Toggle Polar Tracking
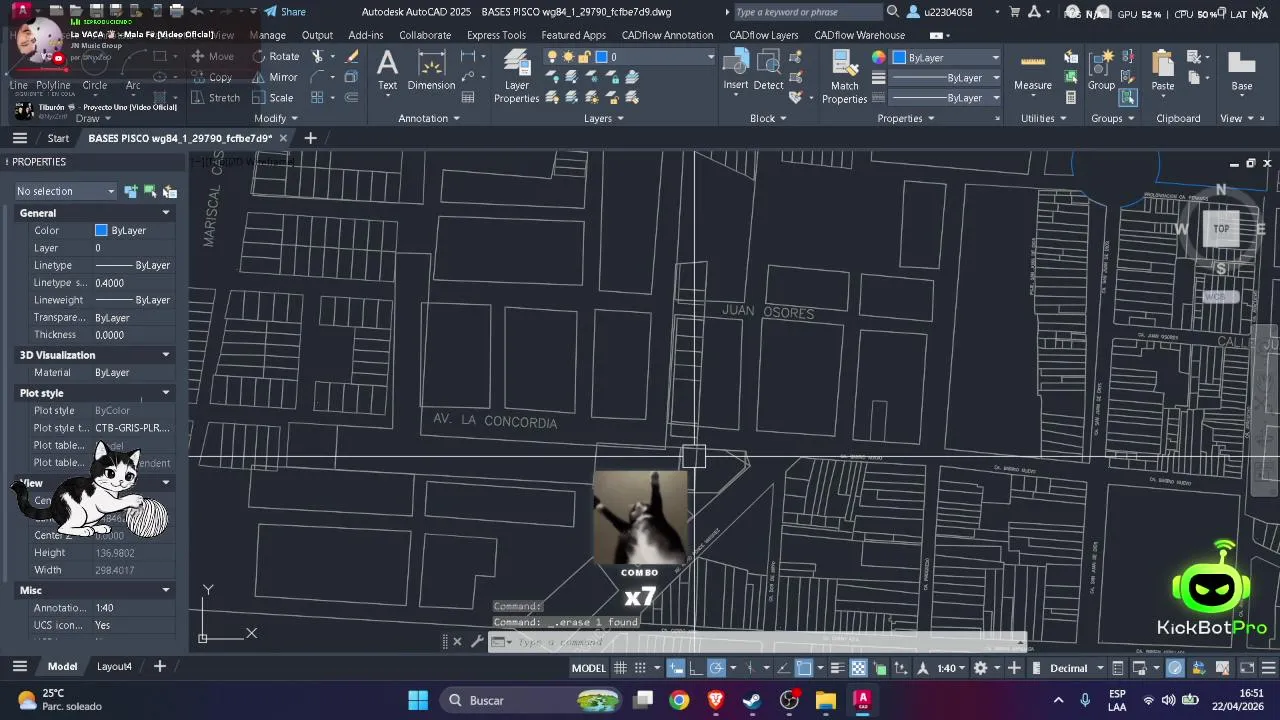The width and height of the screenshot is (1280, 720). (x=716, y=668)
